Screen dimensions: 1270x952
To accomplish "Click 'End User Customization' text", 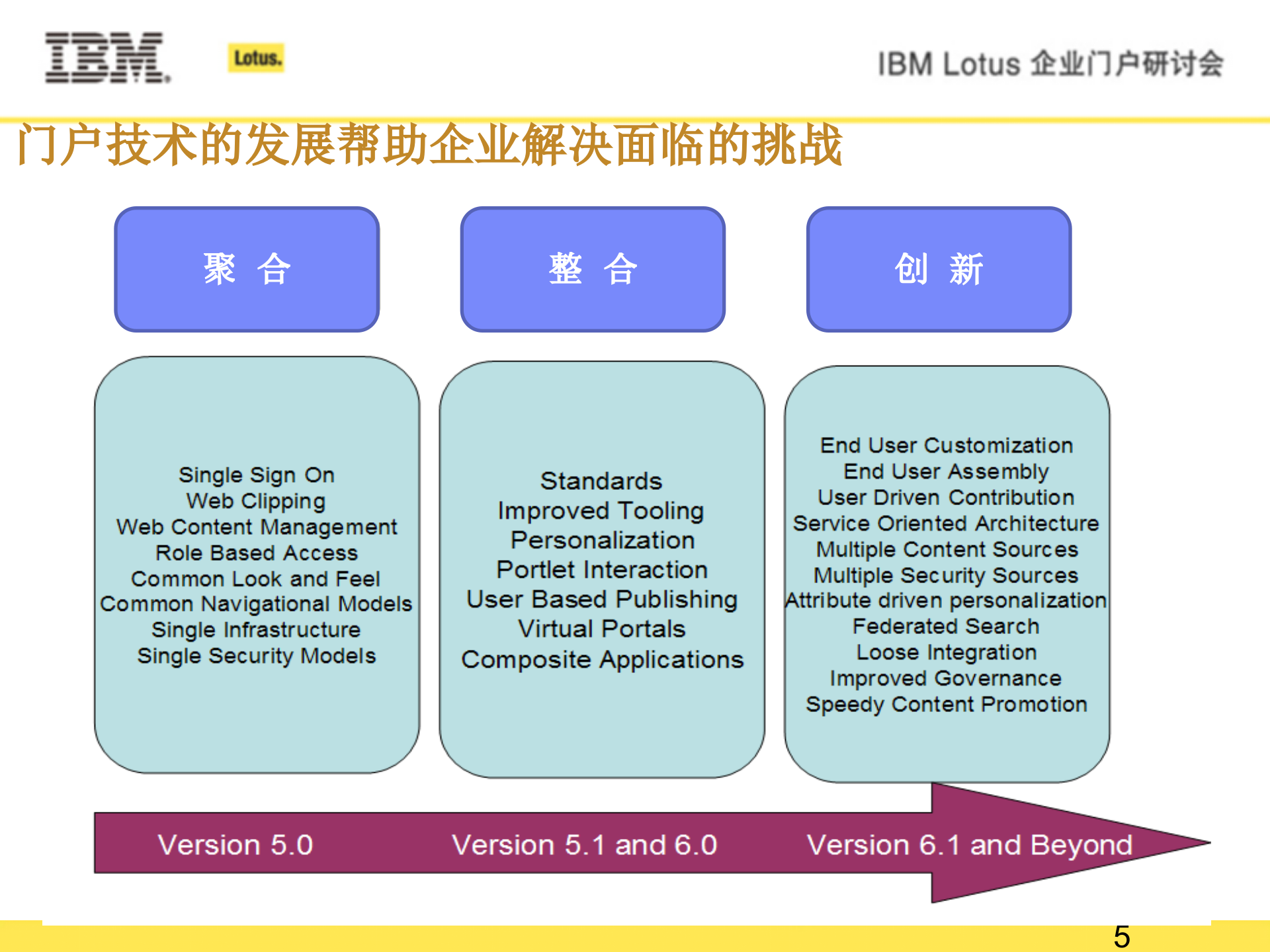I will coord(947,446).
